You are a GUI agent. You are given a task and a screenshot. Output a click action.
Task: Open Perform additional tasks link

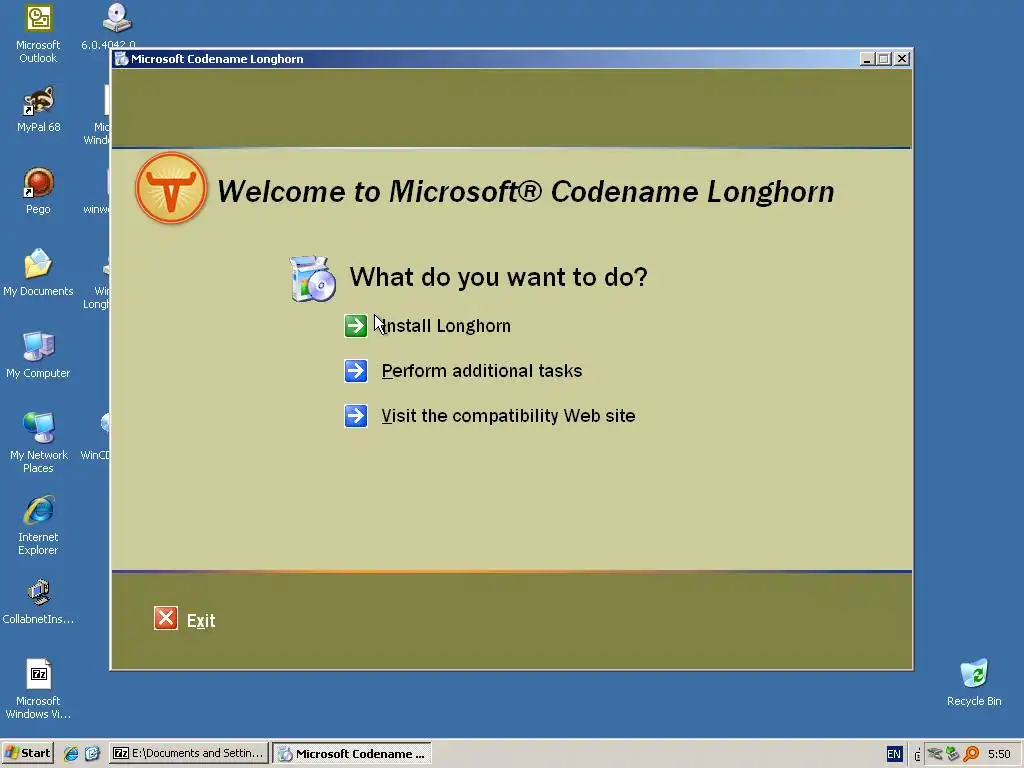482,371
